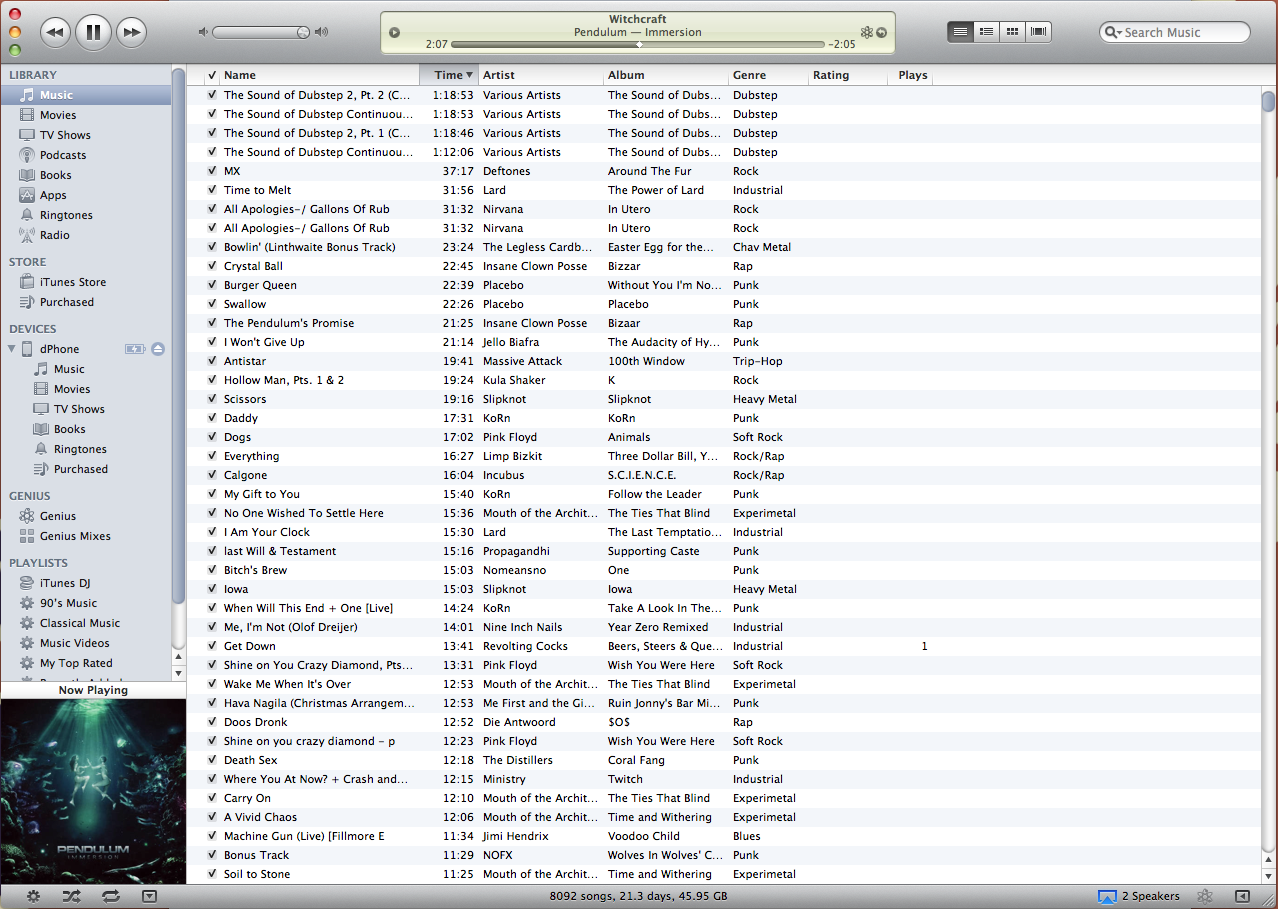The width and height of the screenshot is (1278, 909).
Task: Select the dPhone device
Action: tap(59, 349)
